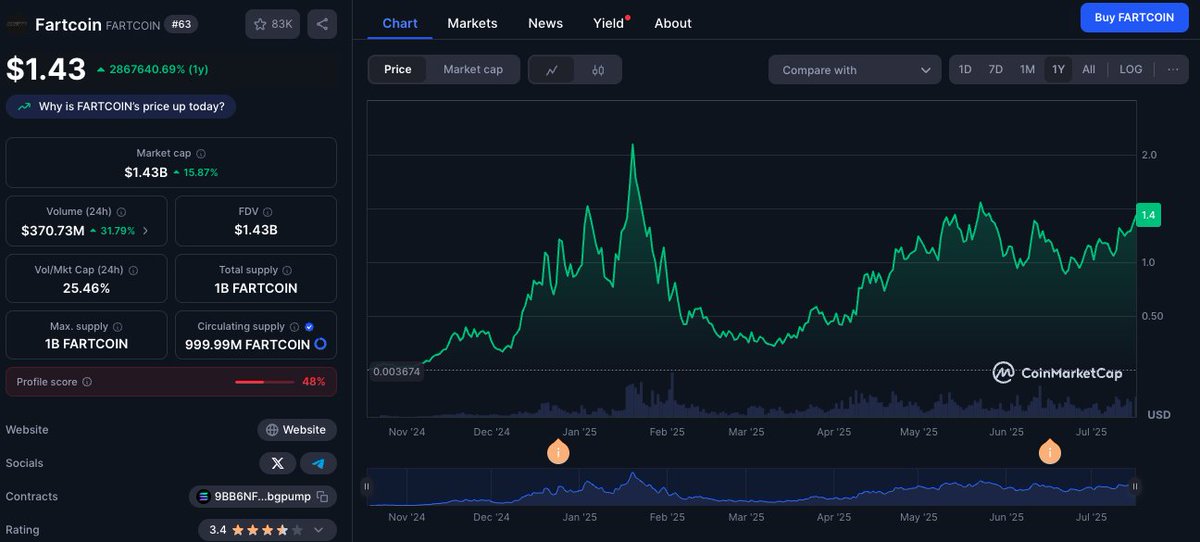Click the Solana chain icon on contract
Image resolution: width=1200 pixels, height=542 pixels.
tap(204, 497)
